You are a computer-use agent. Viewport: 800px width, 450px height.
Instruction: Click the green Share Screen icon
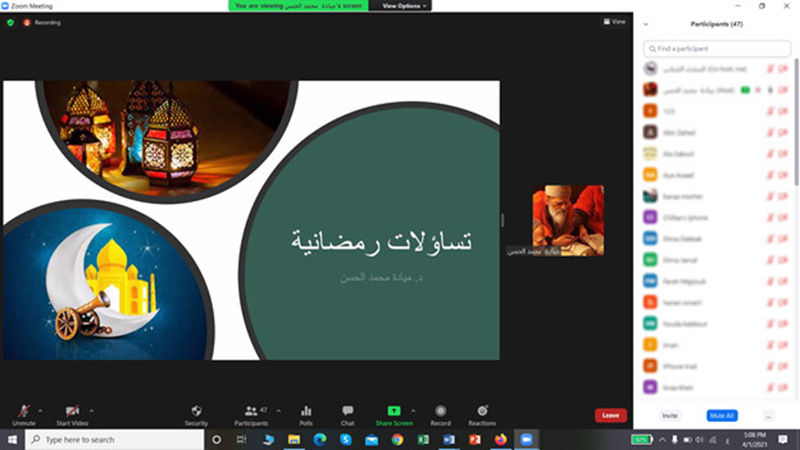(394, 411)
